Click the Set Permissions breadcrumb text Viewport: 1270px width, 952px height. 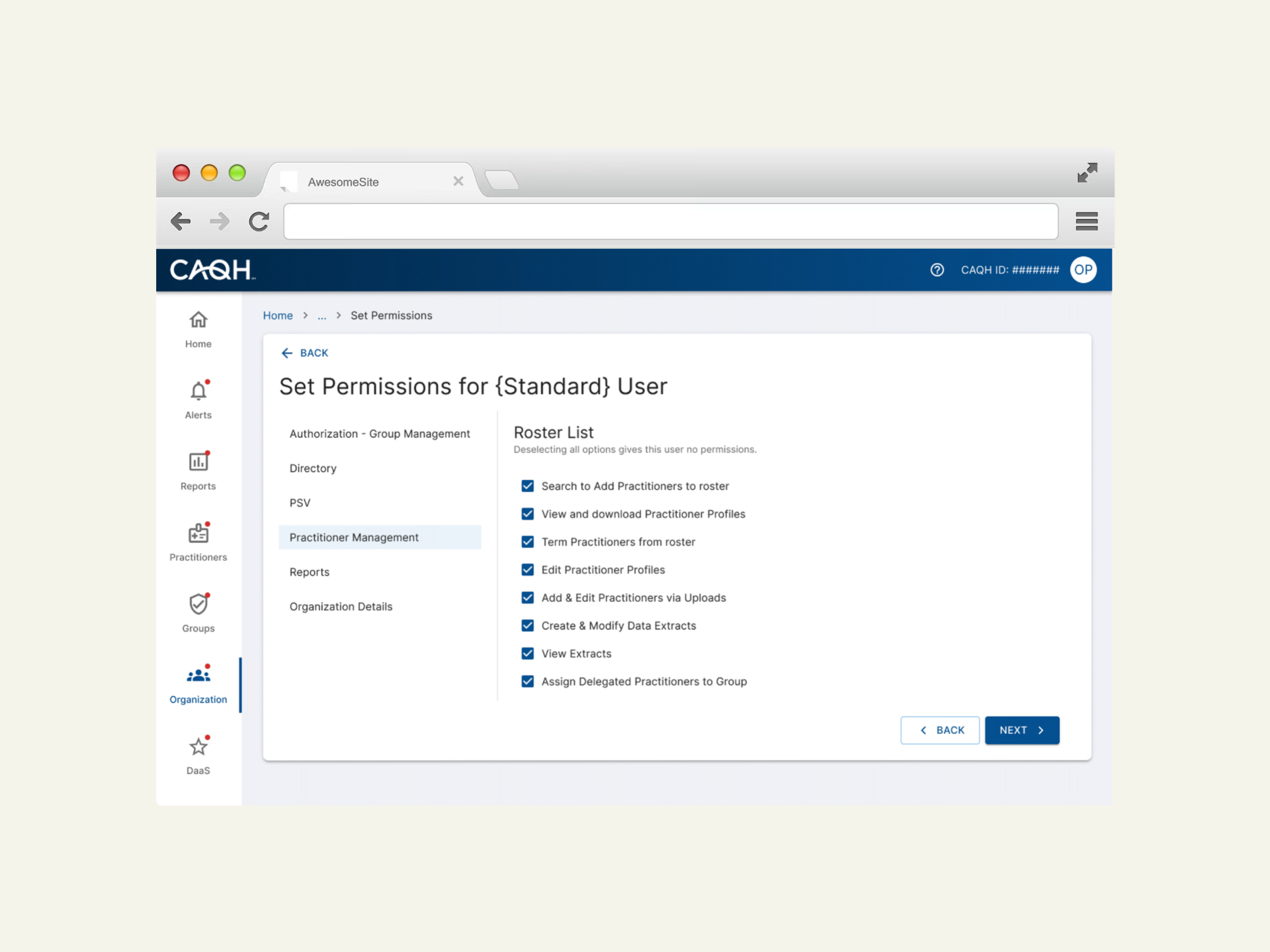[391, 315]
